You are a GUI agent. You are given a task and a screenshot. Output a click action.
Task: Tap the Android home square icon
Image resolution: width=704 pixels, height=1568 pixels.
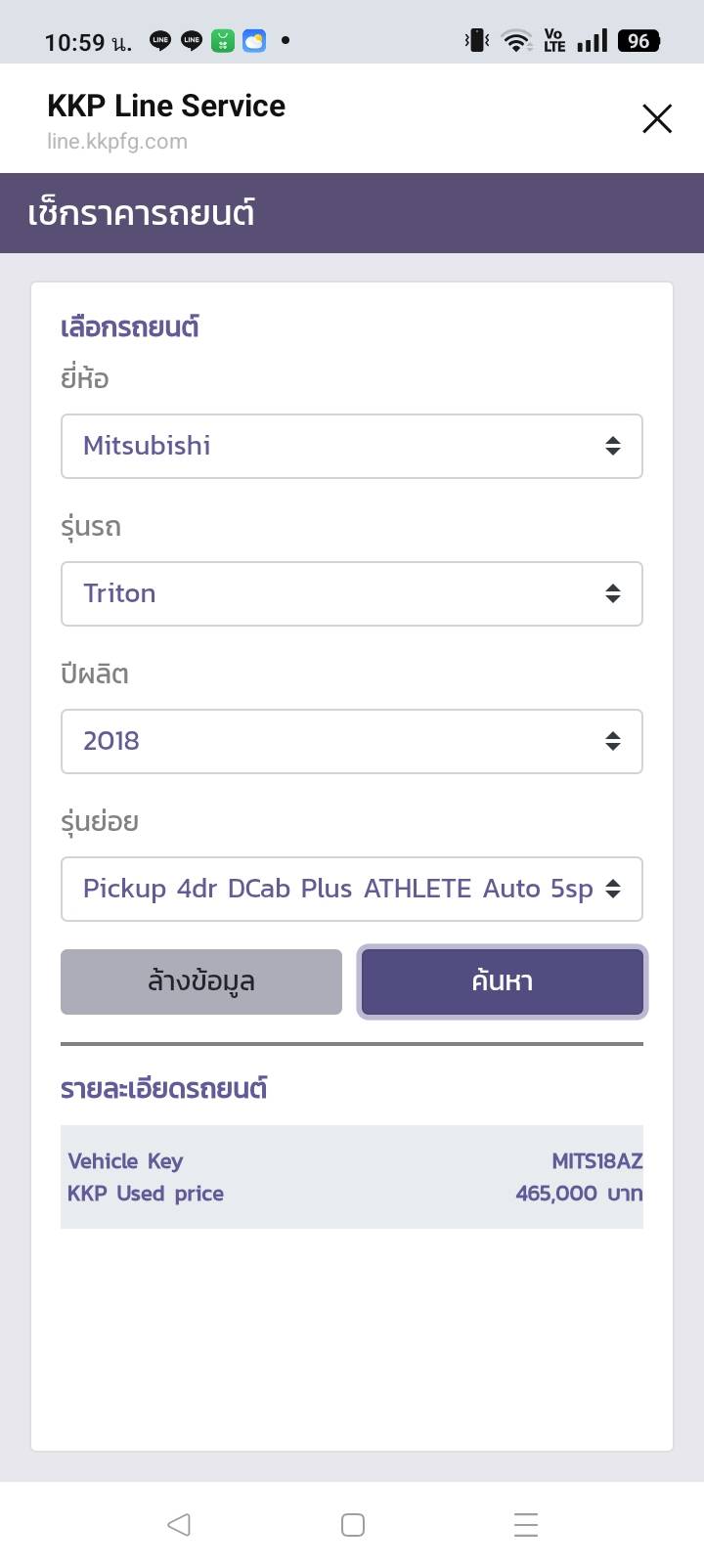coord(353,1524)
